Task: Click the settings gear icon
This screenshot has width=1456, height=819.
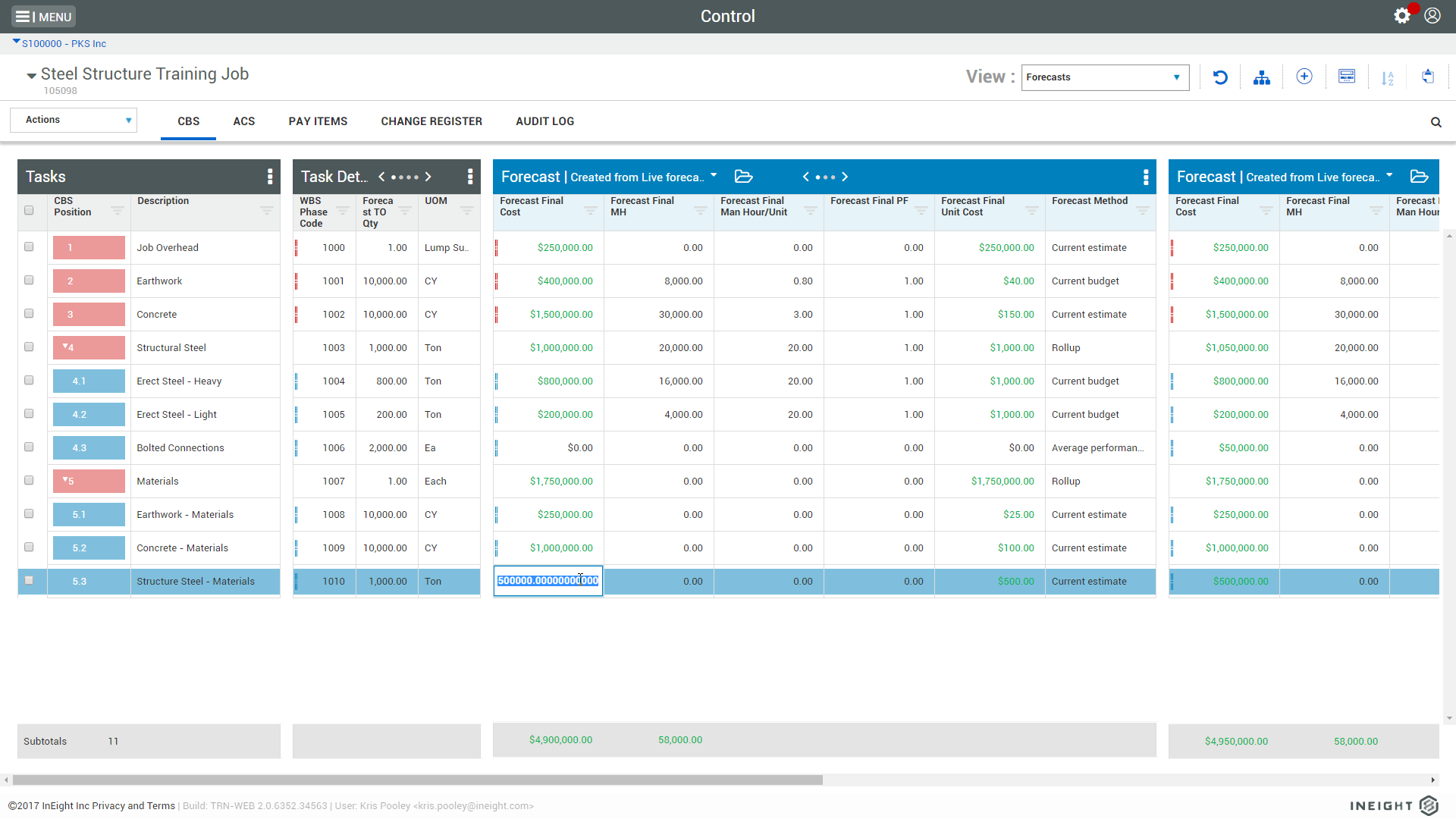Action: [x=1401, y=16]
